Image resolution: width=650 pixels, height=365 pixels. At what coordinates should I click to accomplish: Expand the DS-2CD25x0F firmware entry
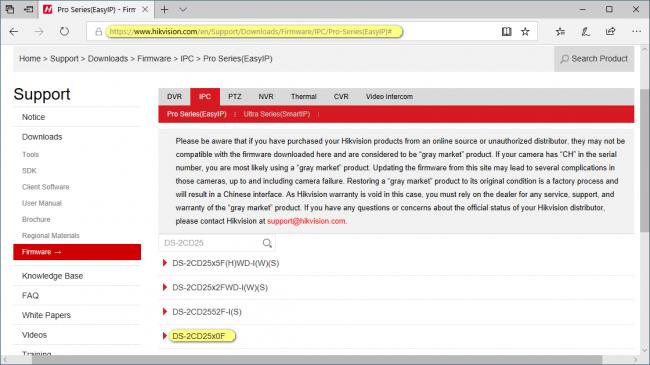199,336
